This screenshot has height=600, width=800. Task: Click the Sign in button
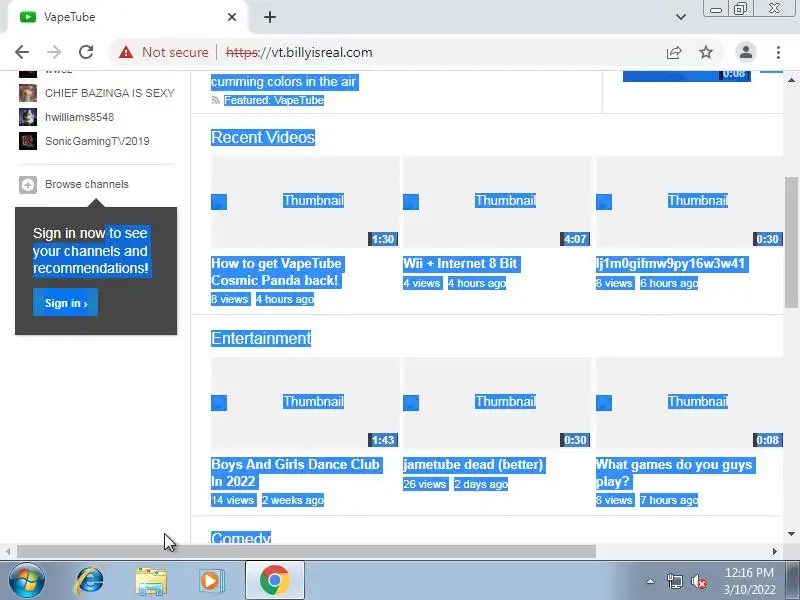coord(65,302)
